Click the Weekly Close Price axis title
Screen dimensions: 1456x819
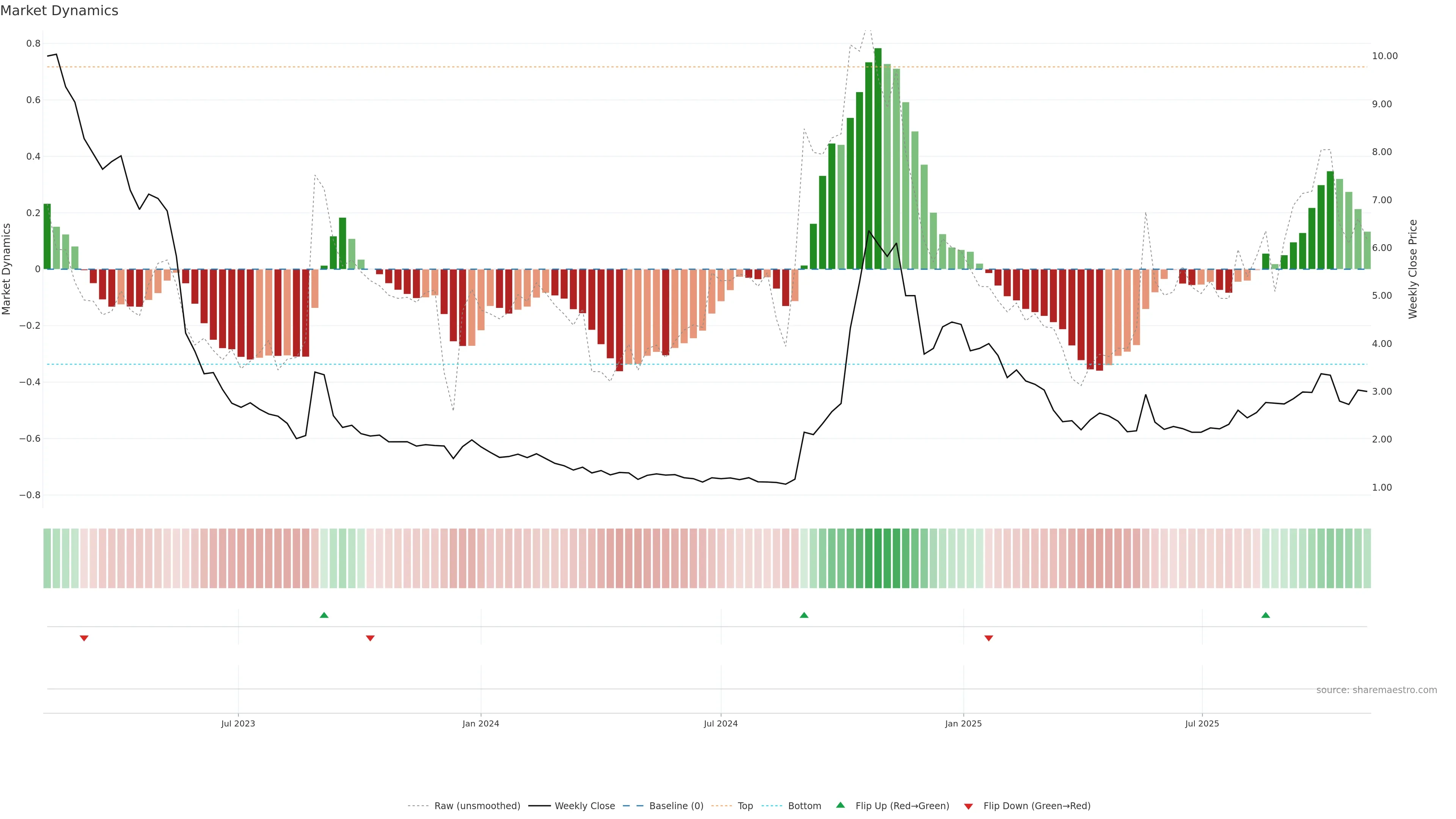(1412, 269)
